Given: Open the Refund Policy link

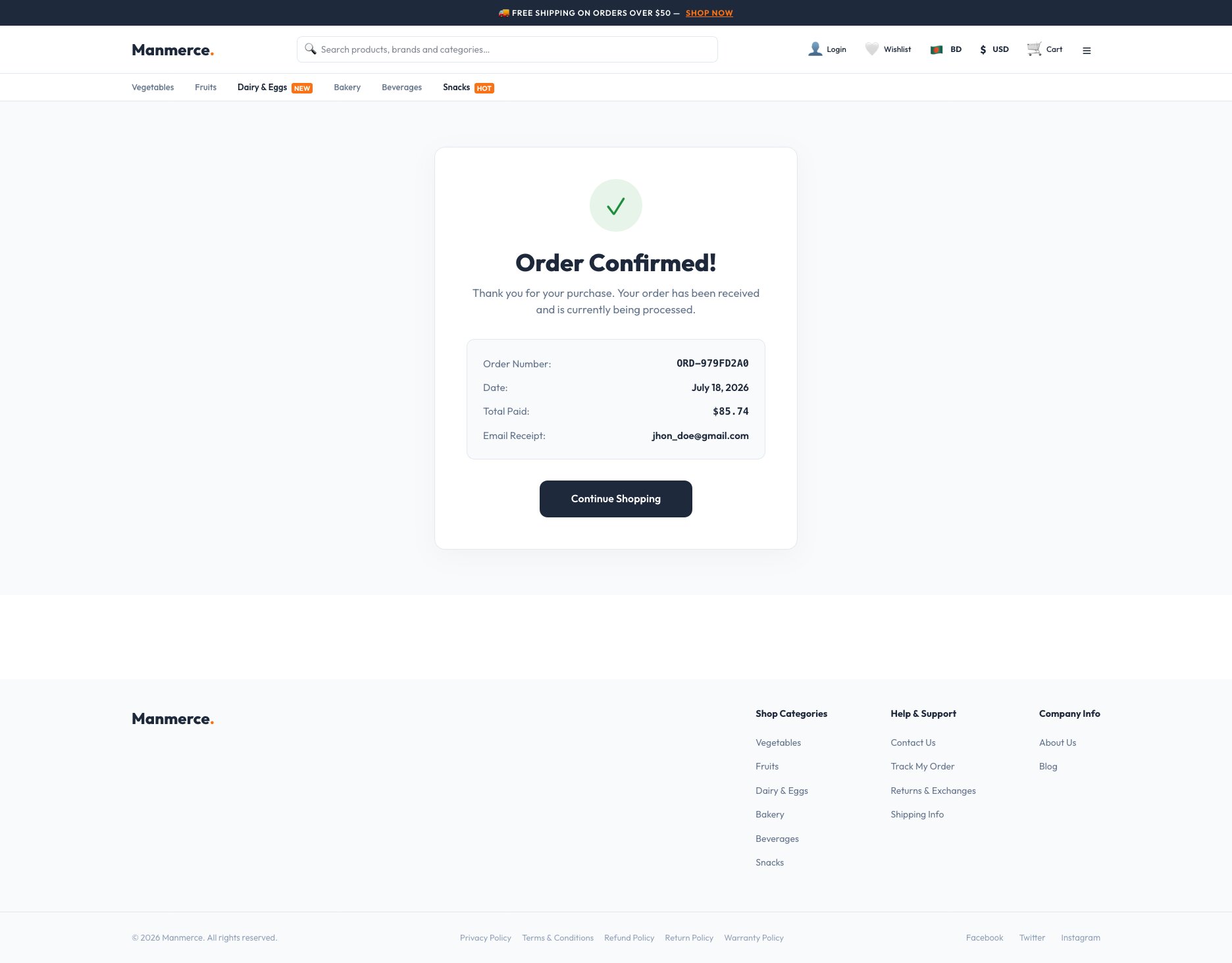Looking at the screenshot, I should [x=629, y=938].
